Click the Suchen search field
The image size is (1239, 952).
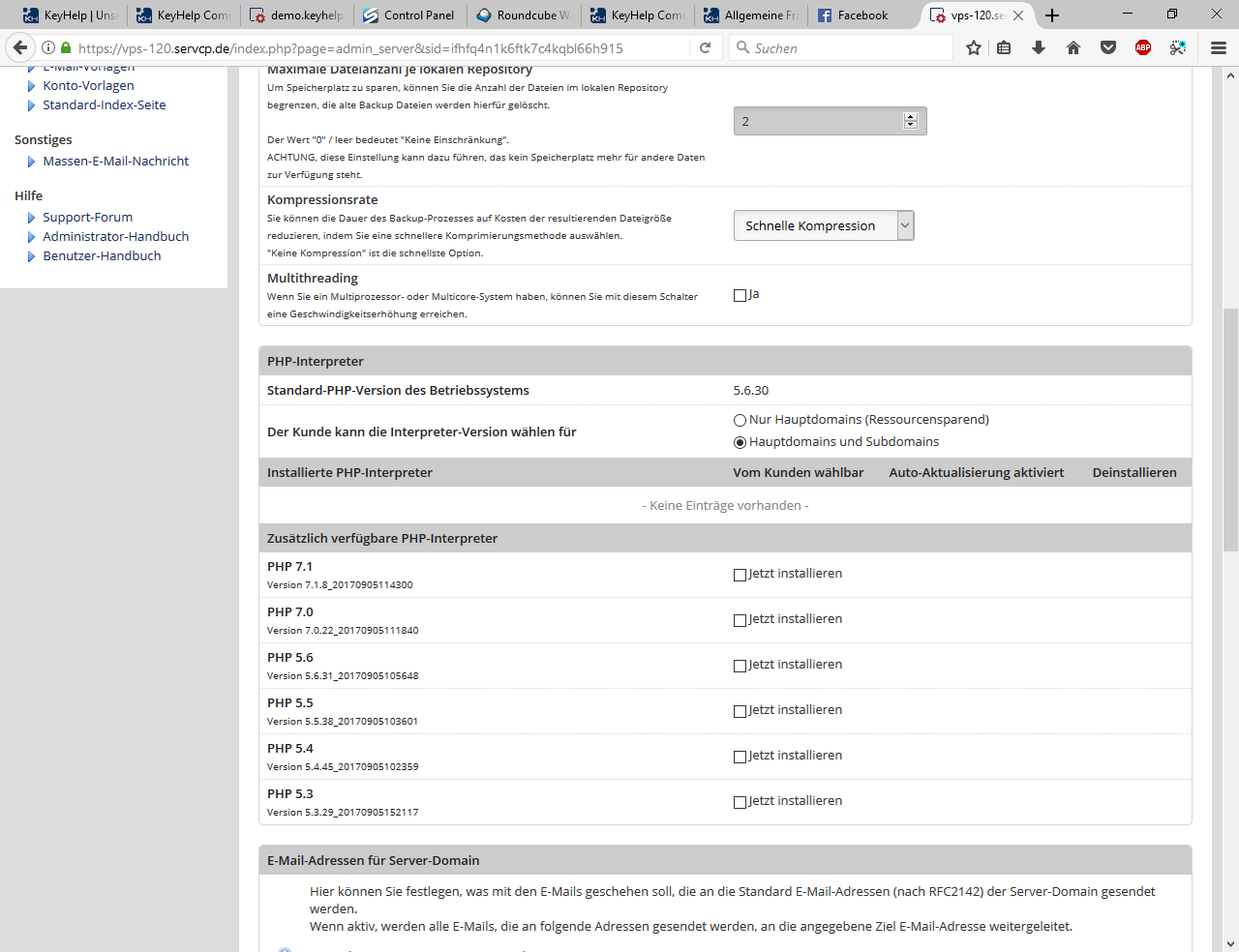842,47
